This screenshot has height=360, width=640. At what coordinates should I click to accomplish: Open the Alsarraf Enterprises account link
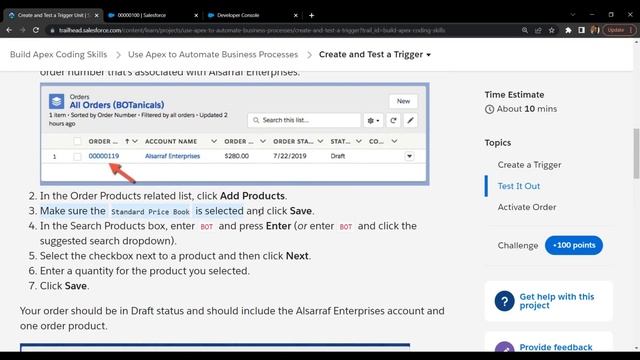(172, 156)
